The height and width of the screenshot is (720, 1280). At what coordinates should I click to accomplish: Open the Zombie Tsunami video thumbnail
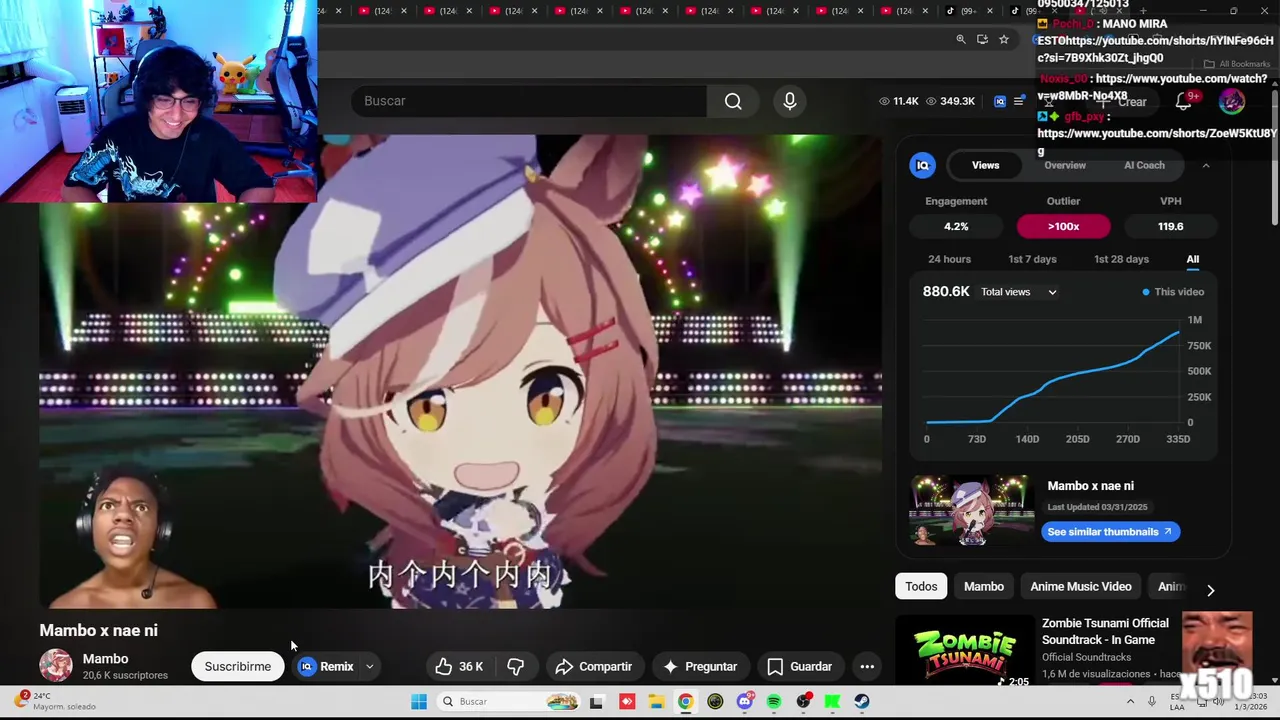click(x=964, y=650)
